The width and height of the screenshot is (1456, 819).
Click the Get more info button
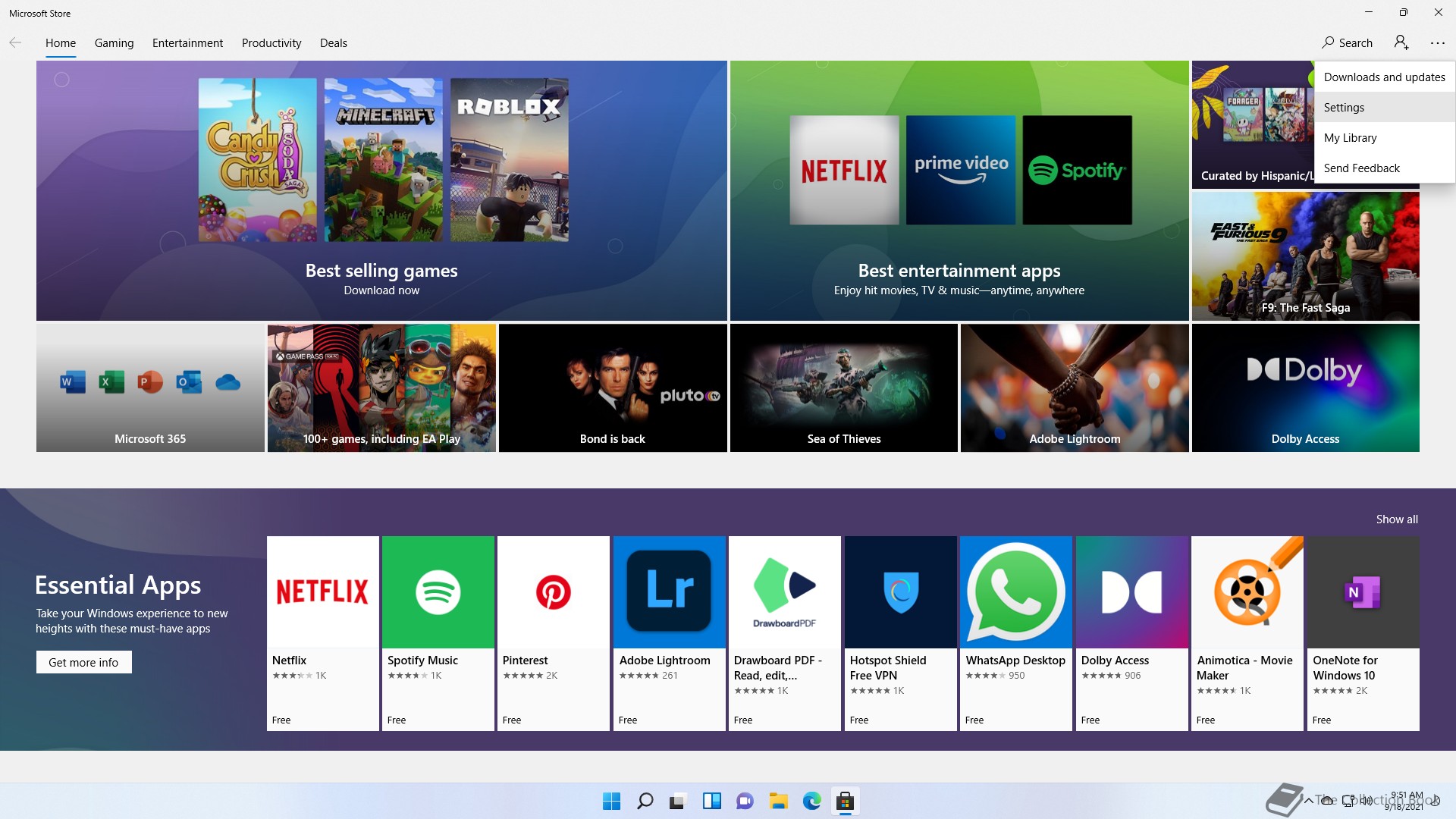(83, 662)
